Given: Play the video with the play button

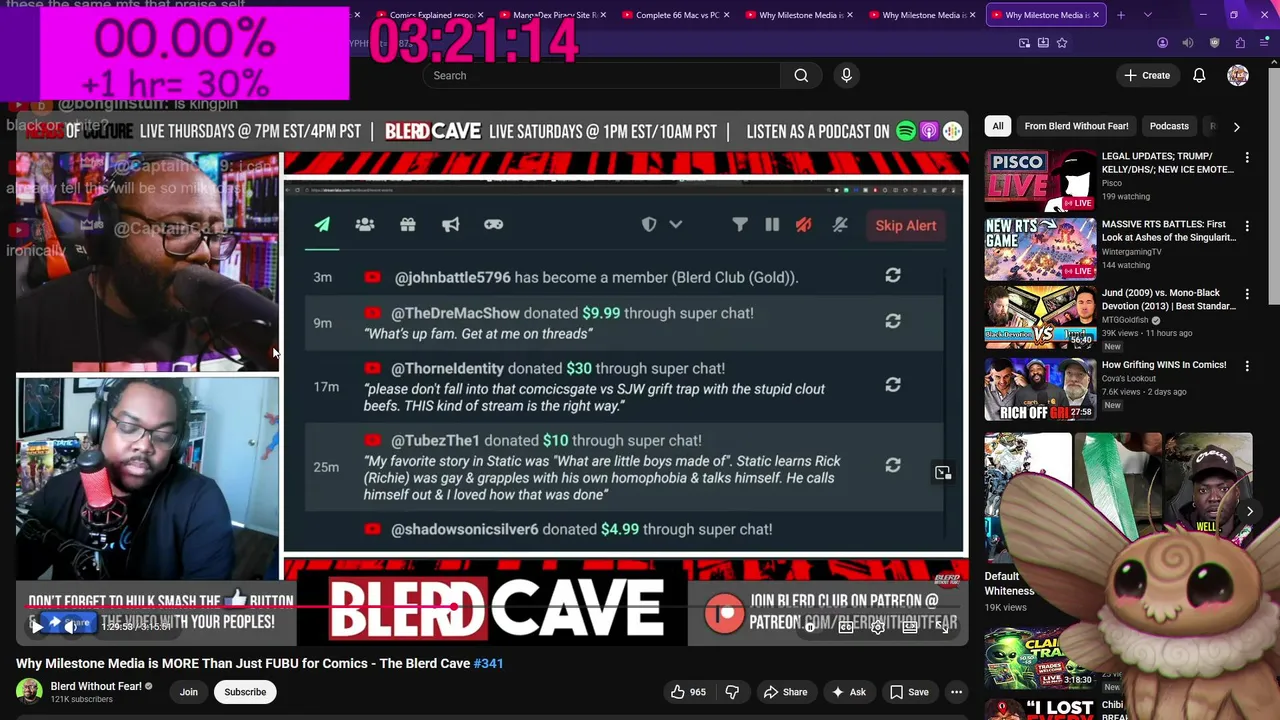Looking at the screenshot, I should [37, 626].
